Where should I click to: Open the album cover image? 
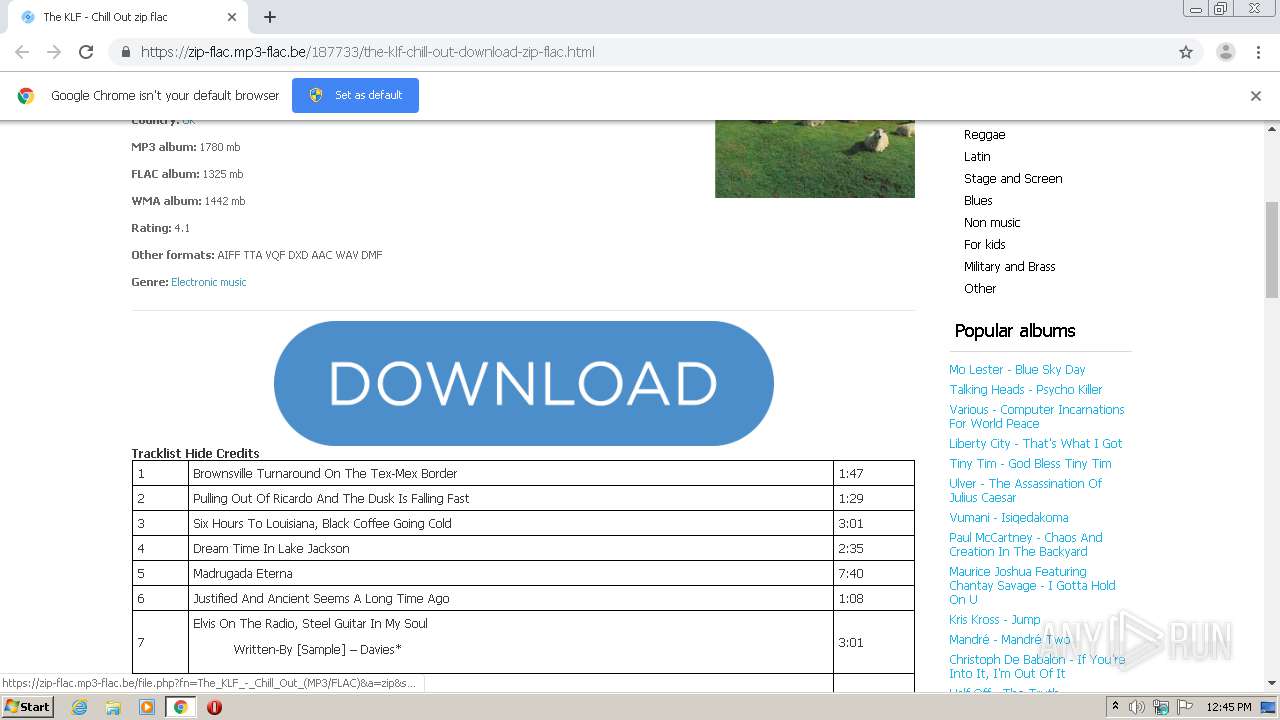click(815, 159)
